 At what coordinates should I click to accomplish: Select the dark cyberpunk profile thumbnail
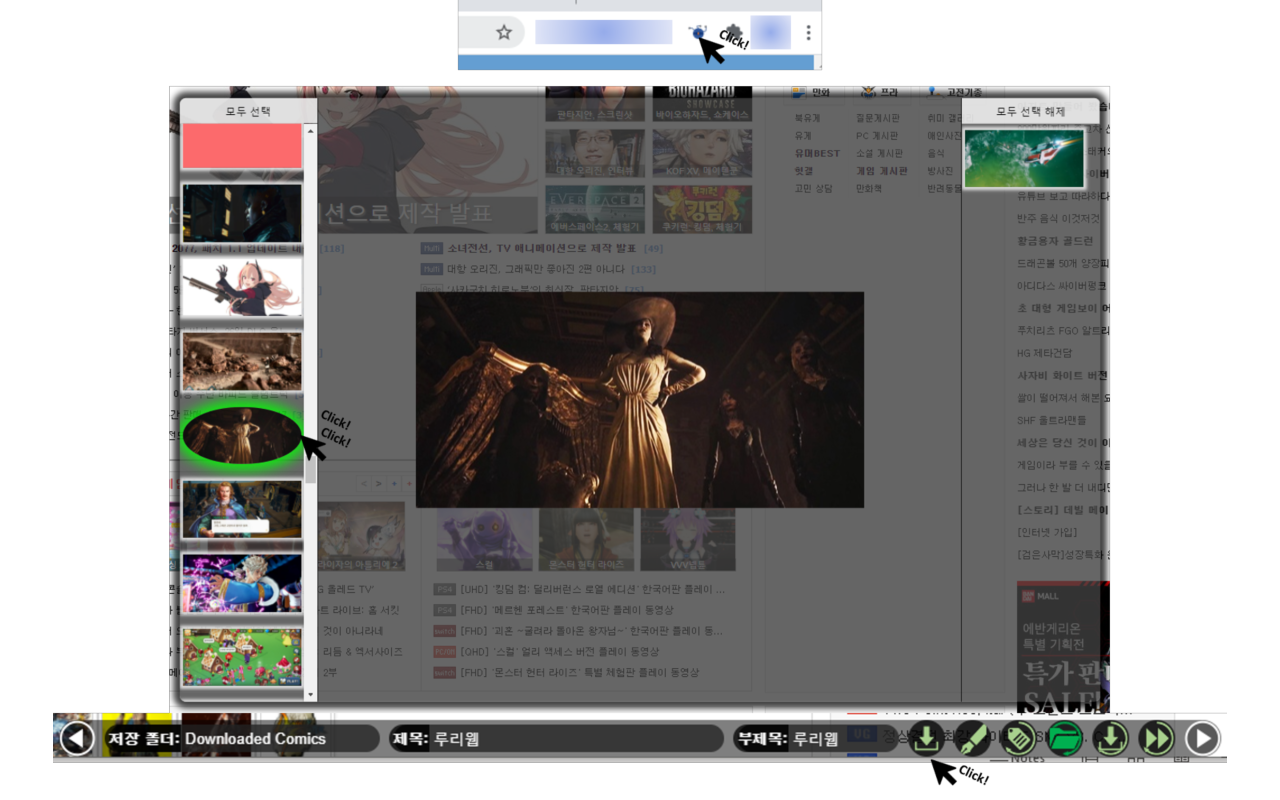[x=242, y=213]
